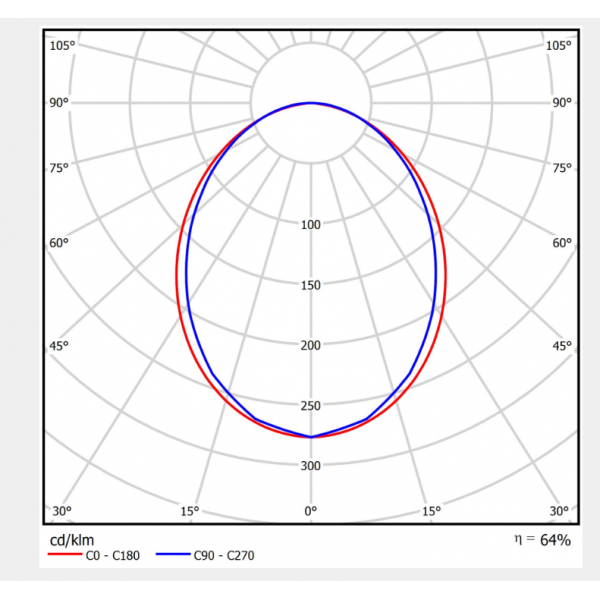Click the 'cd/klm' unit label
600x600 pixels.
pos(72,540)
